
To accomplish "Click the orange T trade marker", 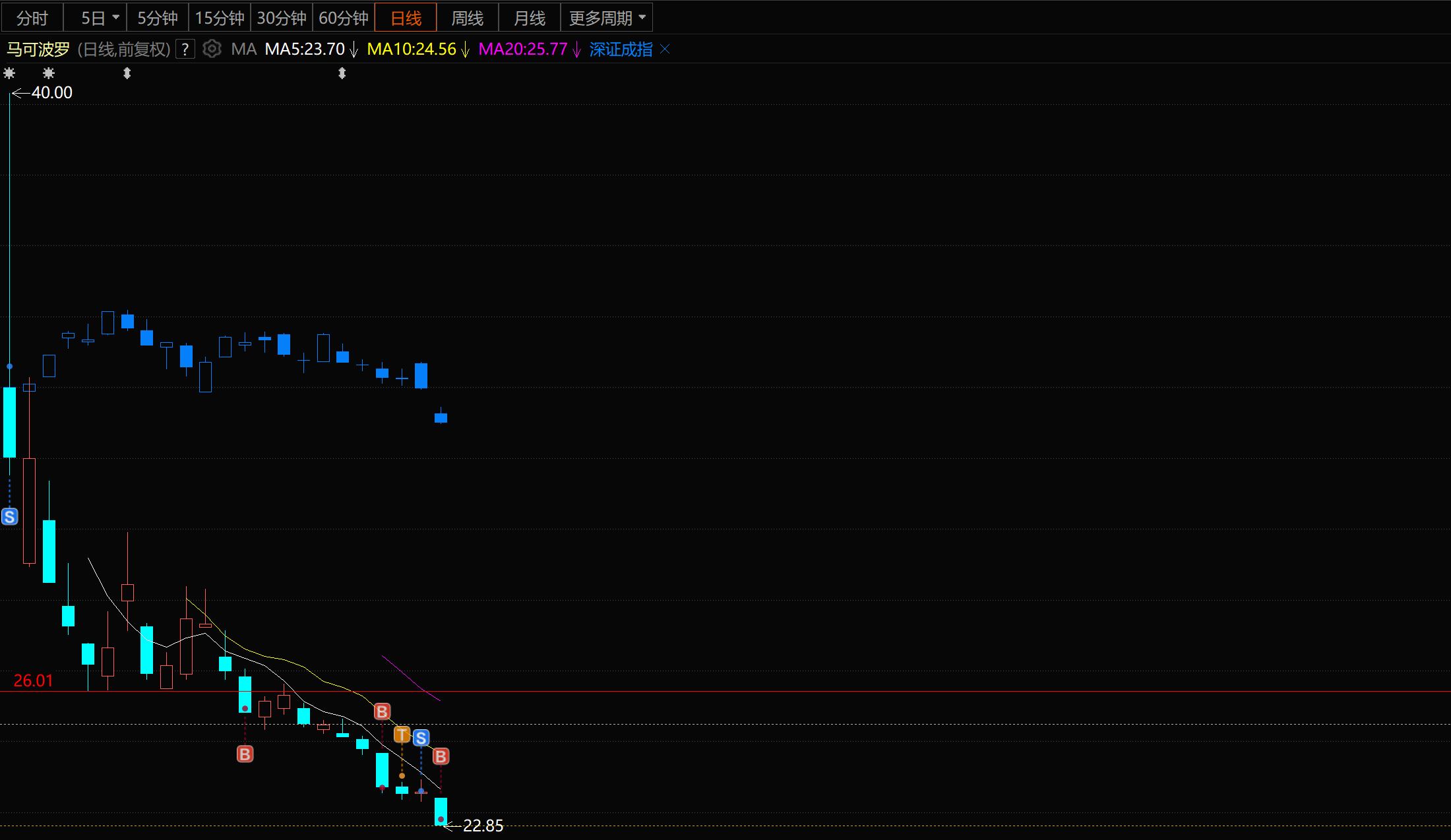I will 402,735.
